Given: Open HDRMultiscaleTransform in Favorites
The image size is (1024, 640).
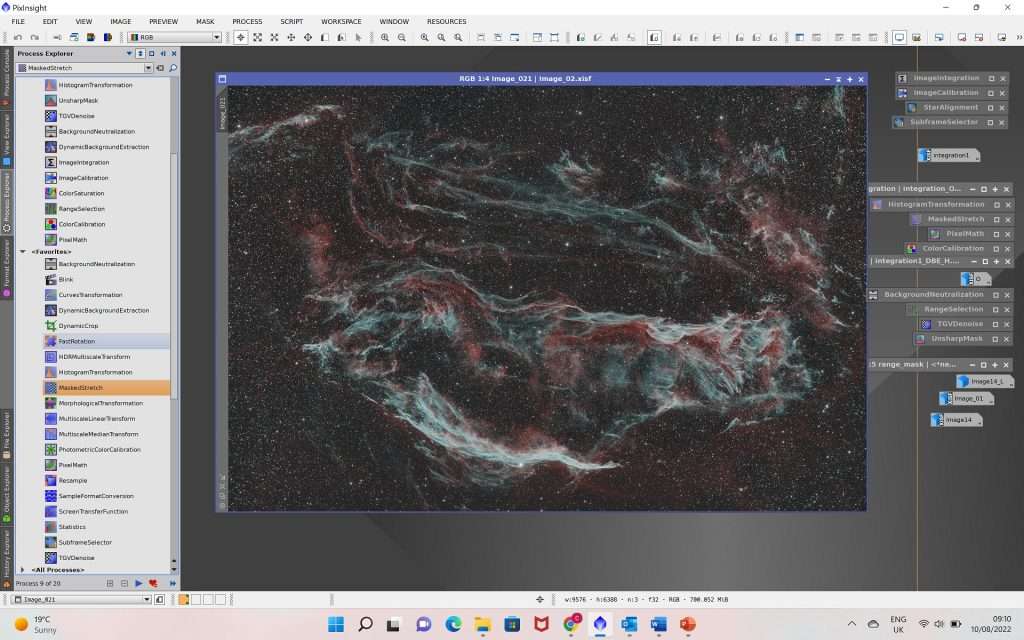Looking at the screenshot, I should pyautogui.click(x=94, y=357).
